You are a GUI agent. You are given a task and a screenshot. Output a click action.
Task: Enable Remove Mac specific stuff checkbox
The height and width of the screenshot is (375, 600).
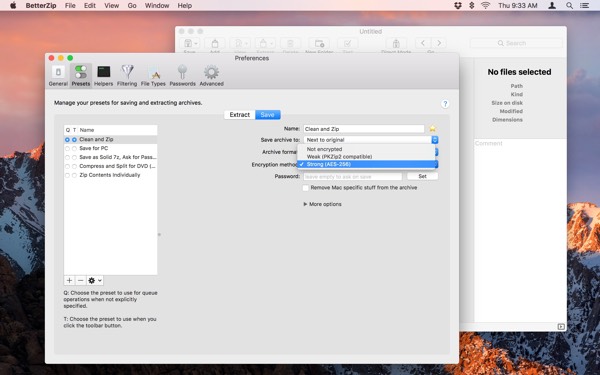point(305,188)
